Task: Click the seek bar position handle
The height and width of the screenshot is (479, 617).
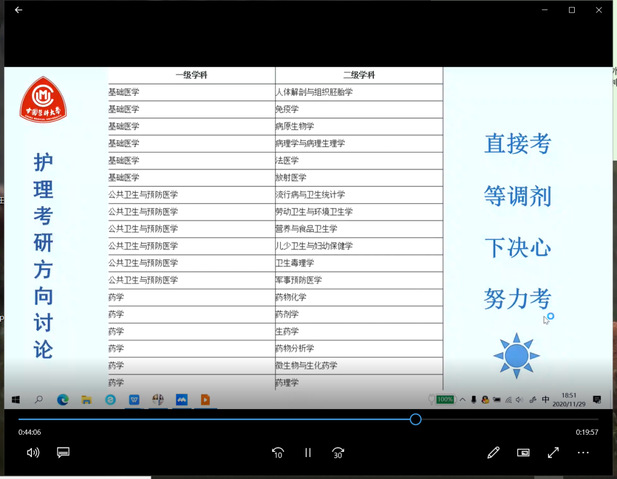Action: coord(415,419)
